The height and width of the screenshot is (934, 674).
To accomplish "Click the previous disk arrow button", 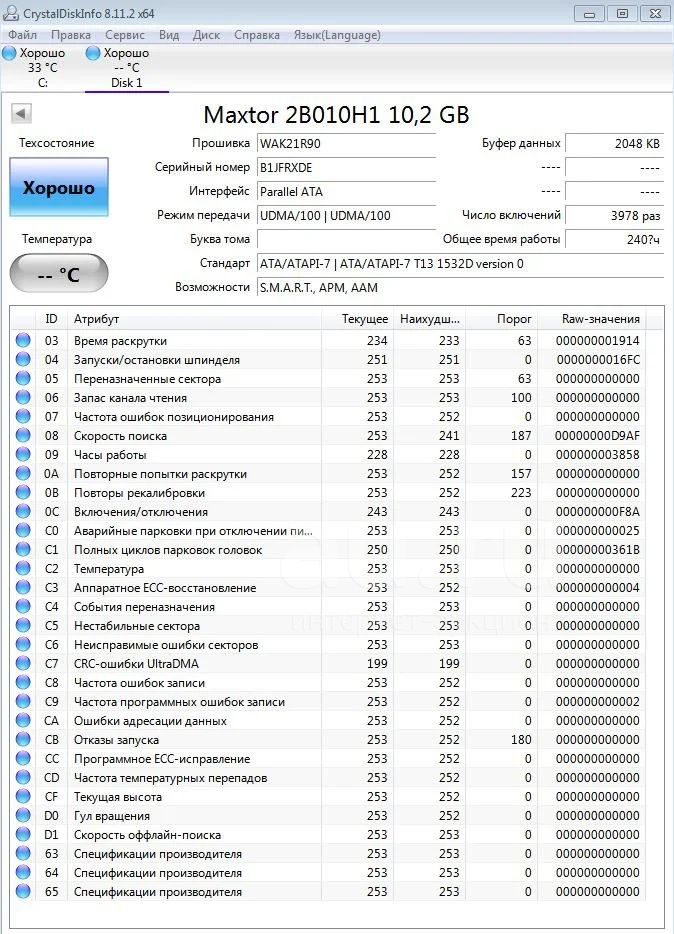I will point(21,113).
